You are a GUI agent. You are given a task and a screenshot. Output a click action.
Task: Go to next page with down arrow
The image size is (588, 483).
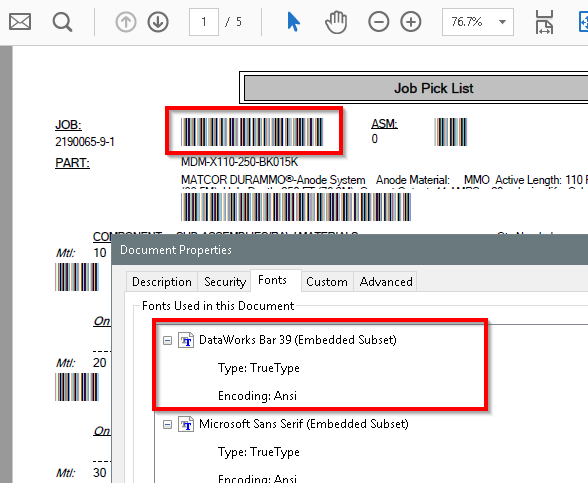[x=158, y=22]
